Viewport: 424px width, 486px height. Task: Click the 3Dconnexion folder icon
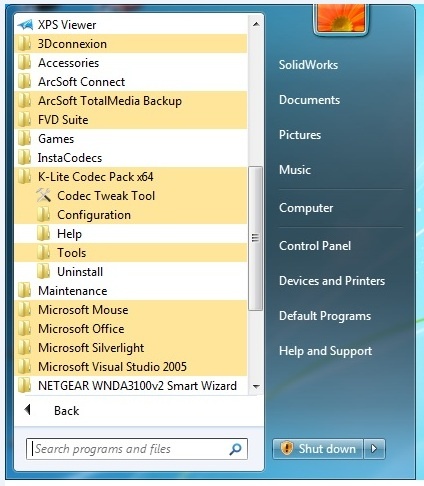pyautogui.click(x=25, y=44)
